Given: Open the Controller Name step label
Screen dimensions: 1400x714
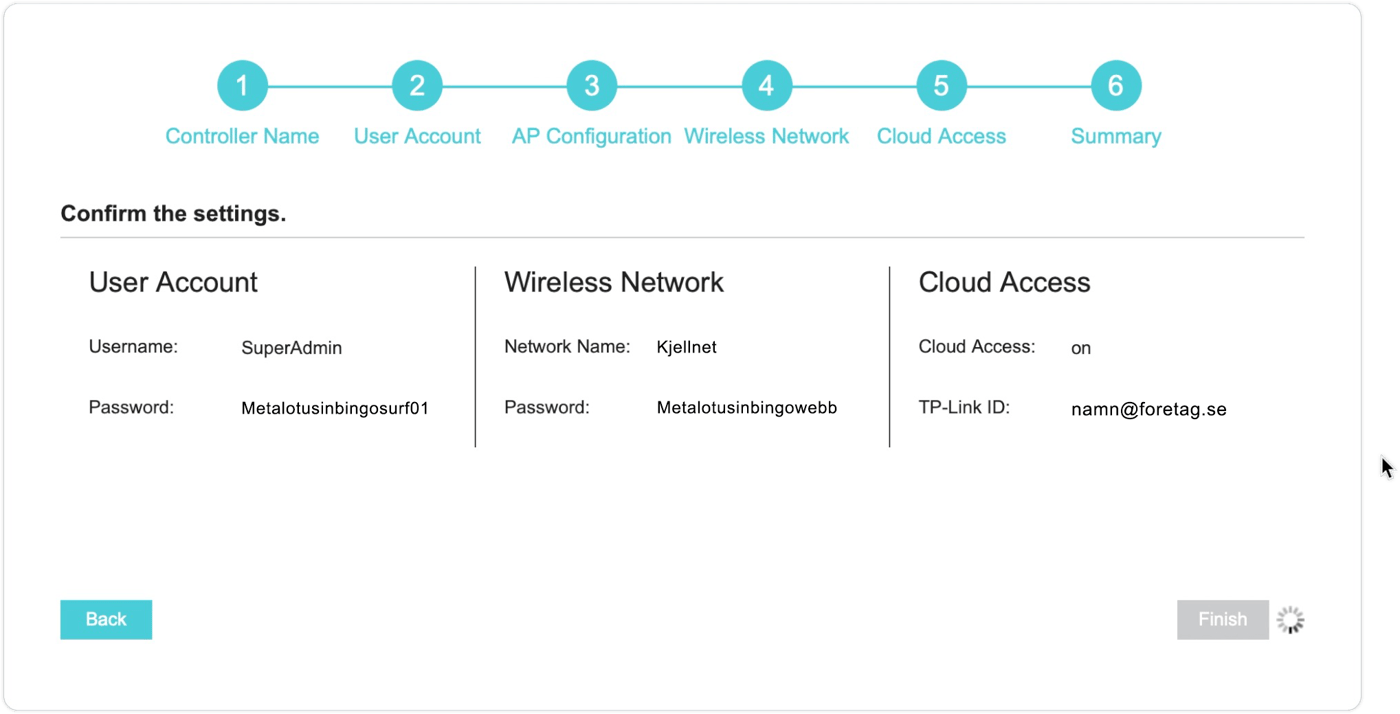Looking at the screenshot, I should 242,136.
